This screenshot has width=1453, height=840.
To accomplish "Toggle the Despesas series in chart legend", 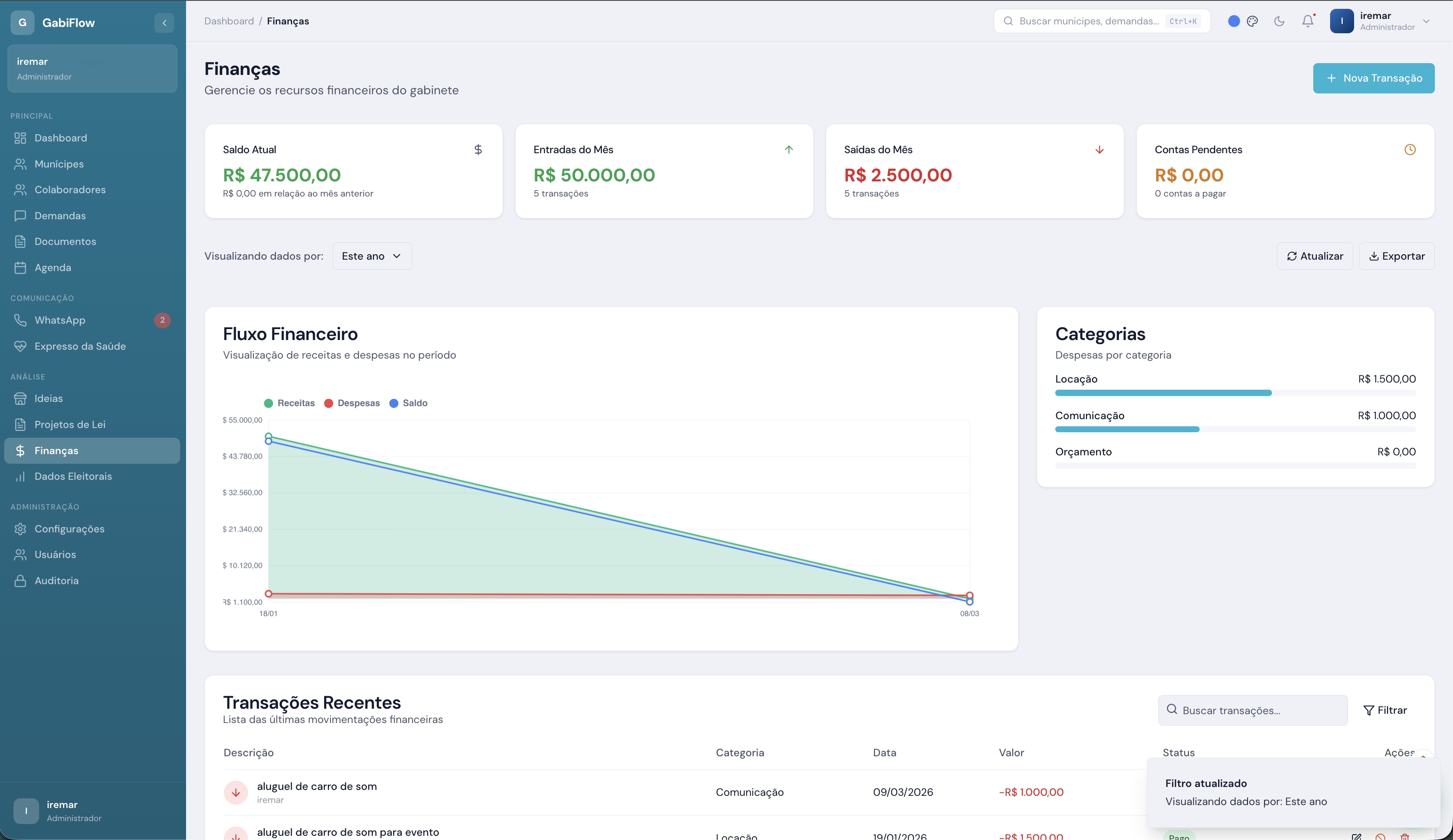I will (352, 403).
